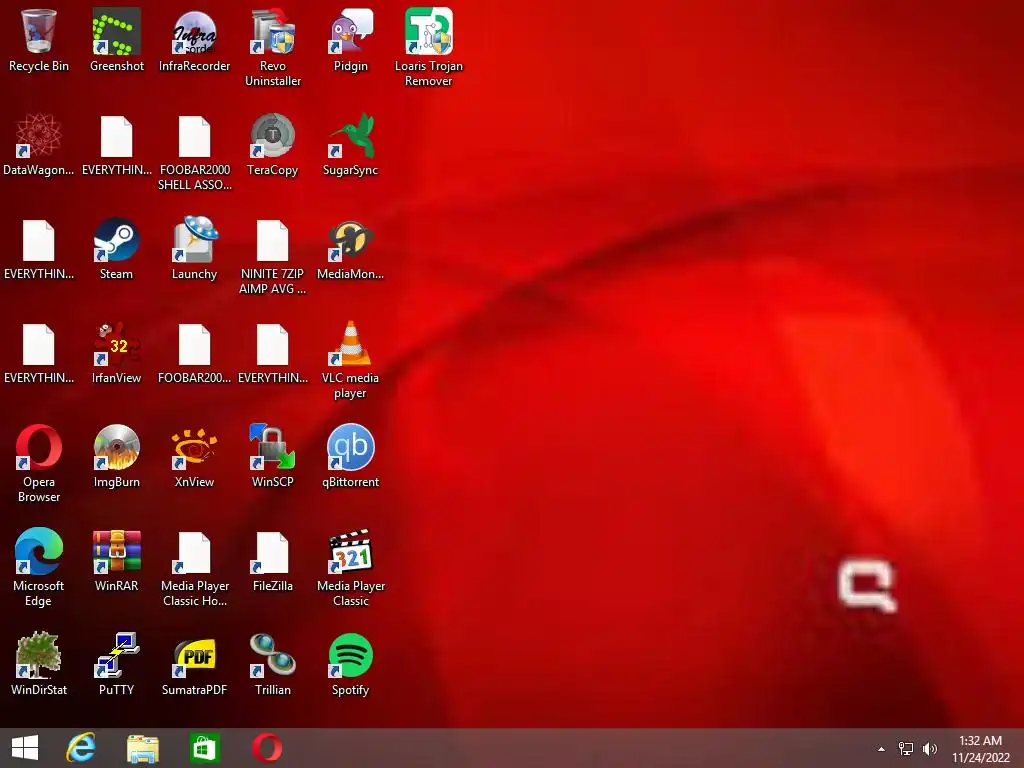Open the TeraCopy shortcut

(272, 145)
